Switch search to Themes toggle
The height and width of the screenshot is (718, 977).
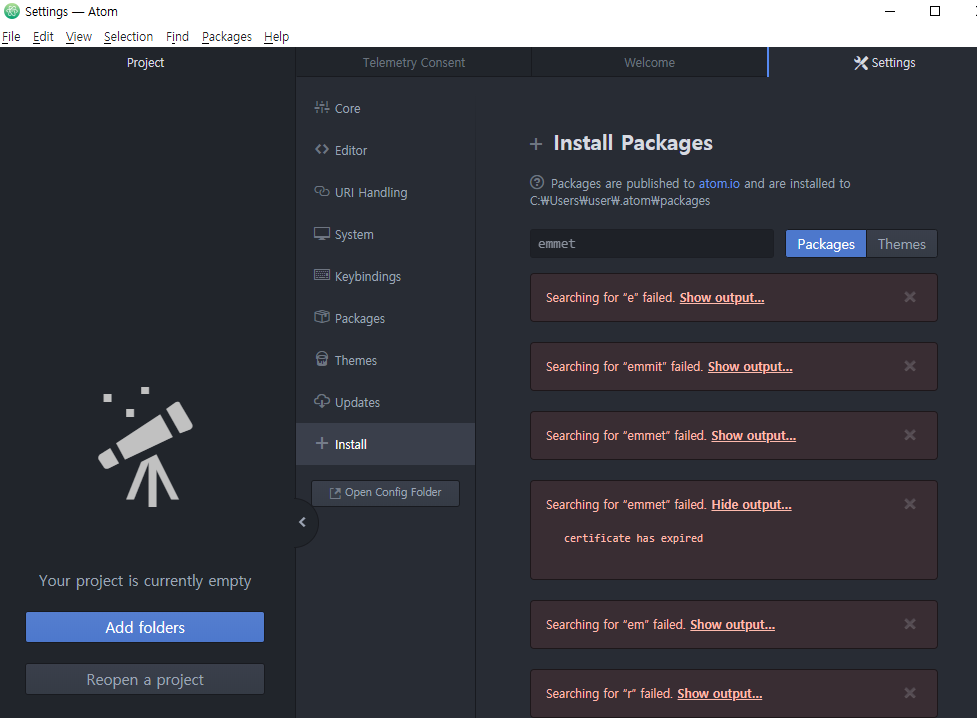[x=902, y=244]
